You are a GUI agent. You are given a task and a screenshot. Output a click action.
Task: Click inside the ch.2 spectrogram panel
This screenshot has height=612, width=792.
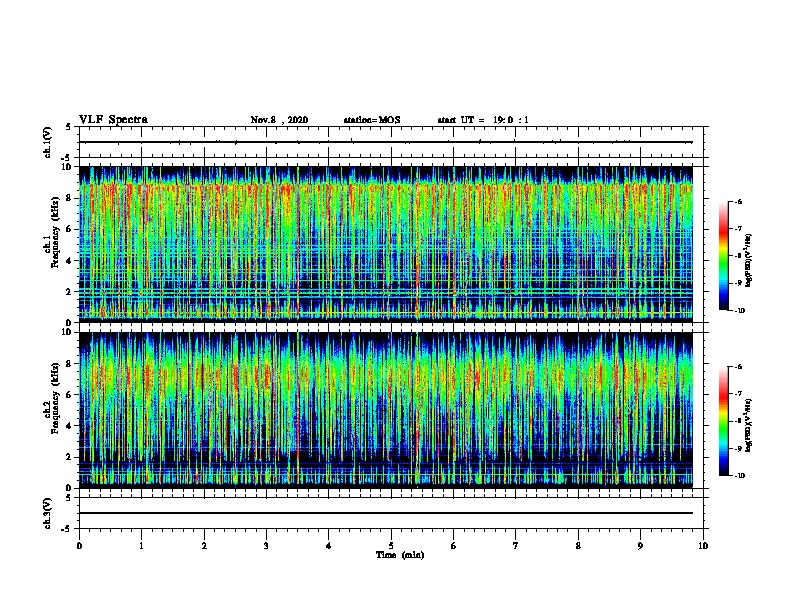[x=385, y=410]
